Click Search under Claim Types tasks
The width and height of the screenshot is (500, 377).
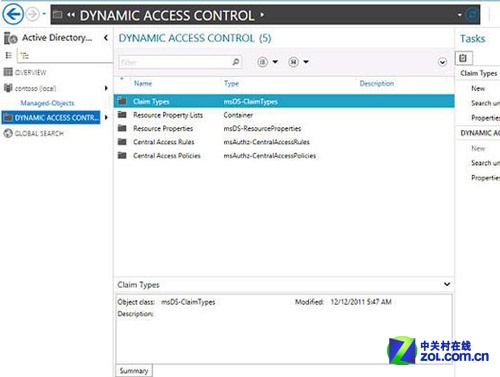[485, 103]
